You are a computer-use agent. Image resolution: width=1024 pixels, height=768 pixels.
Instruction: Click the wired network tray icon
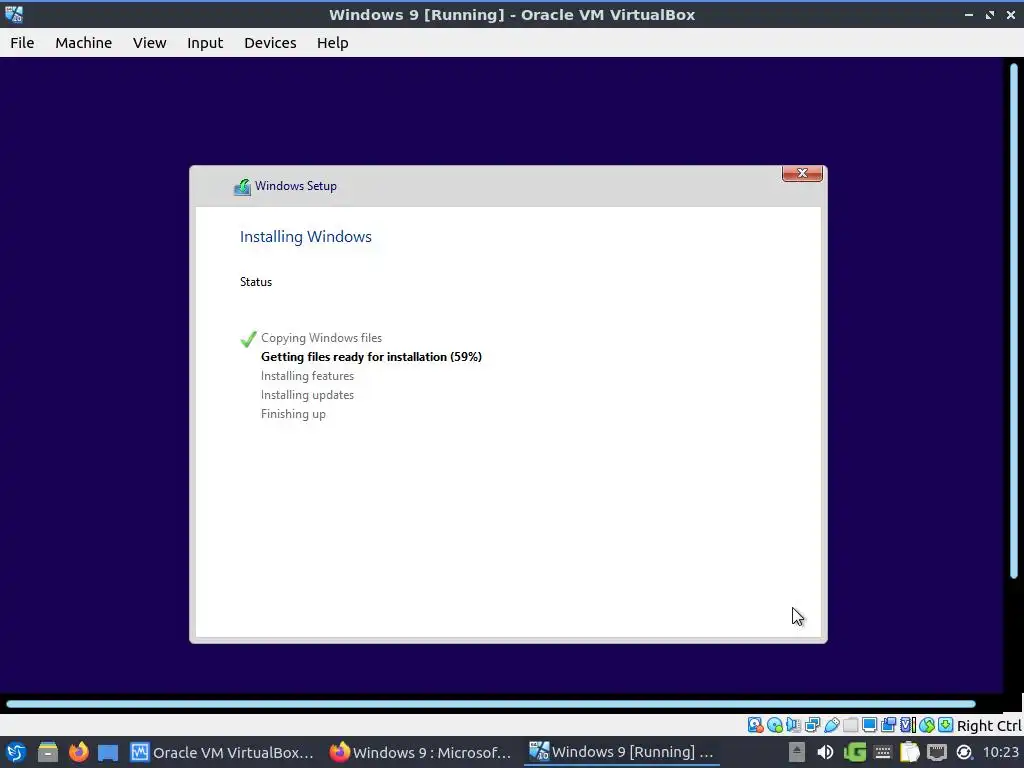tap(937, 752)
